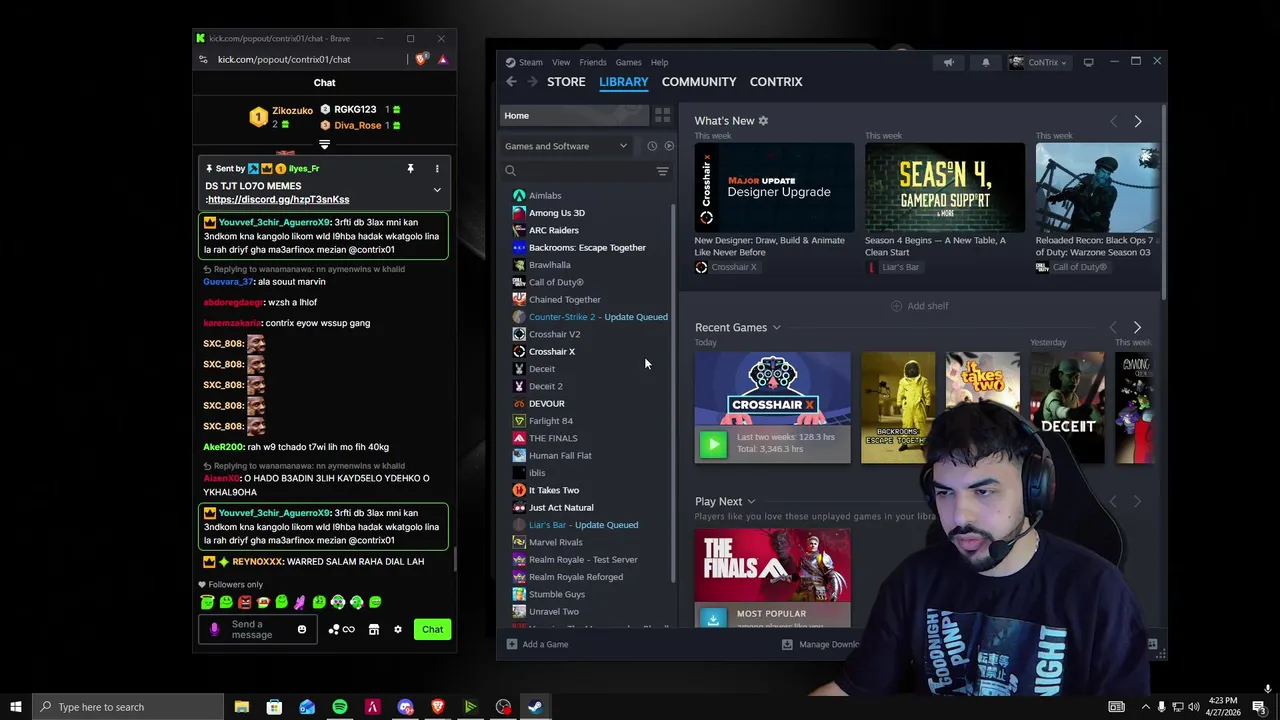
Task: Expand the Games and Software dropdown
Action: pyautogui.click(x=566, y=146)
